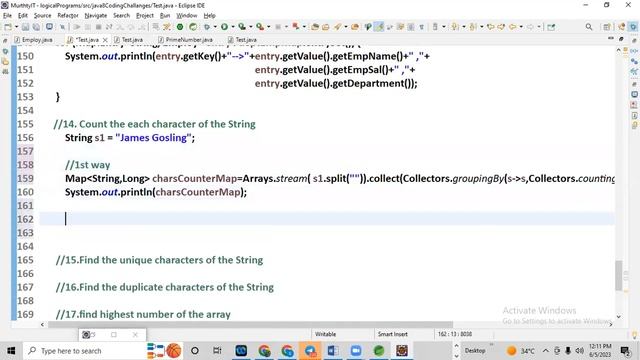The height and width of the screenshot is (360, 640).
Task: Click the Debug bug icon
Action: coord(207,27)
